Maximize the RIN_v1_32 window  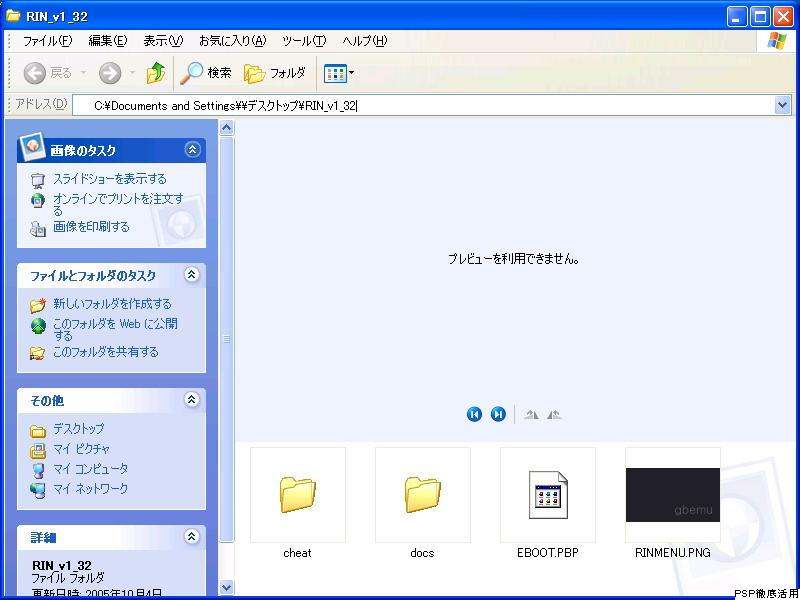761,17
